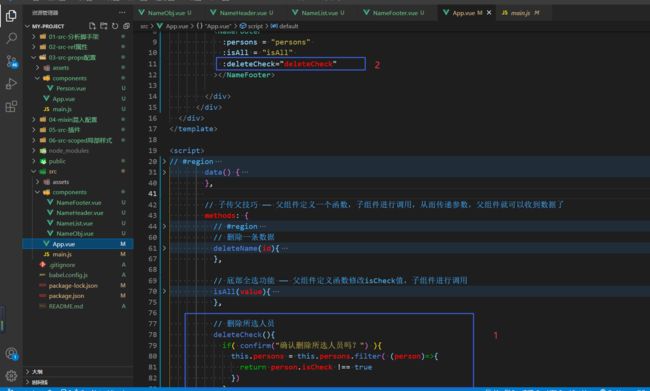Image resolution: width=650 pixels, height=391 pixels.
Task: Collapse all folders in explorer
Action: (126, 26)
